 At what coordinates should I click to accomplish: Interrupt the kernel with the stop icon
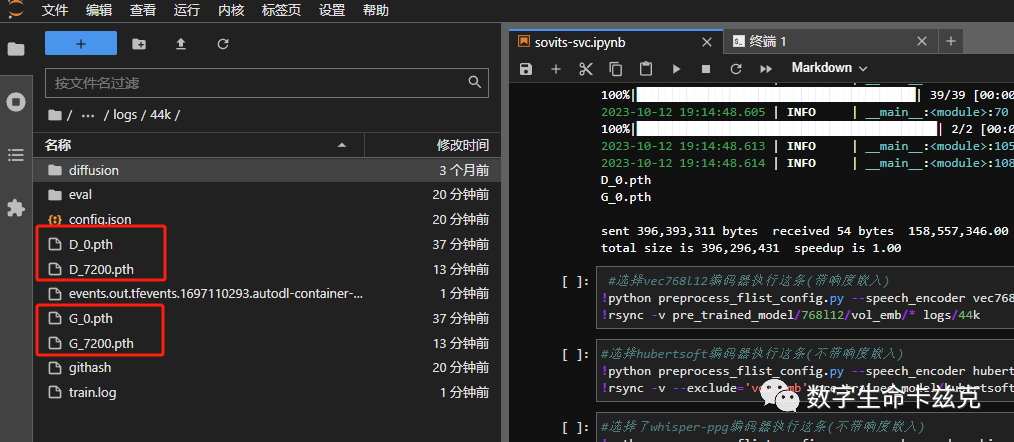(x=706, y=69)
